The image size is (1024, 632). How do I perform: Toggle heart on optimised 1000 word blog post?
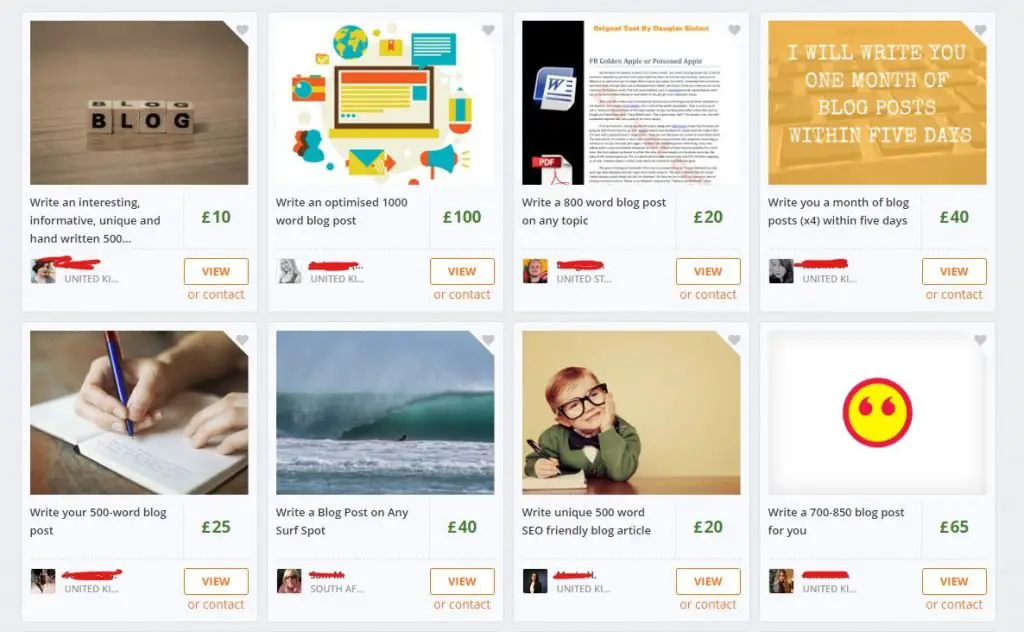tap(488, 30)
